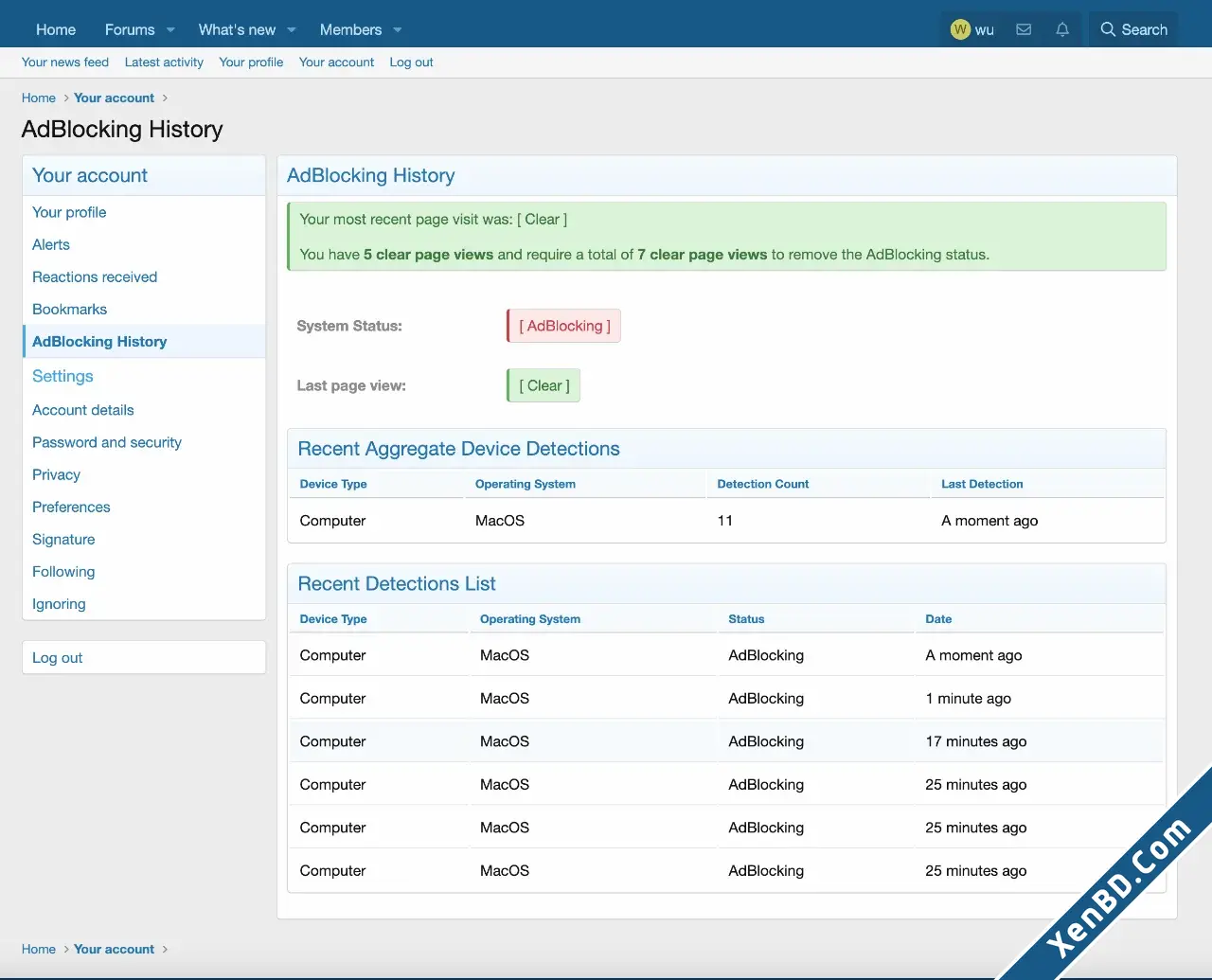This screenshot has height=980, width=1212.
Task: Click the green Clear last page view badge
Action: 544,385
